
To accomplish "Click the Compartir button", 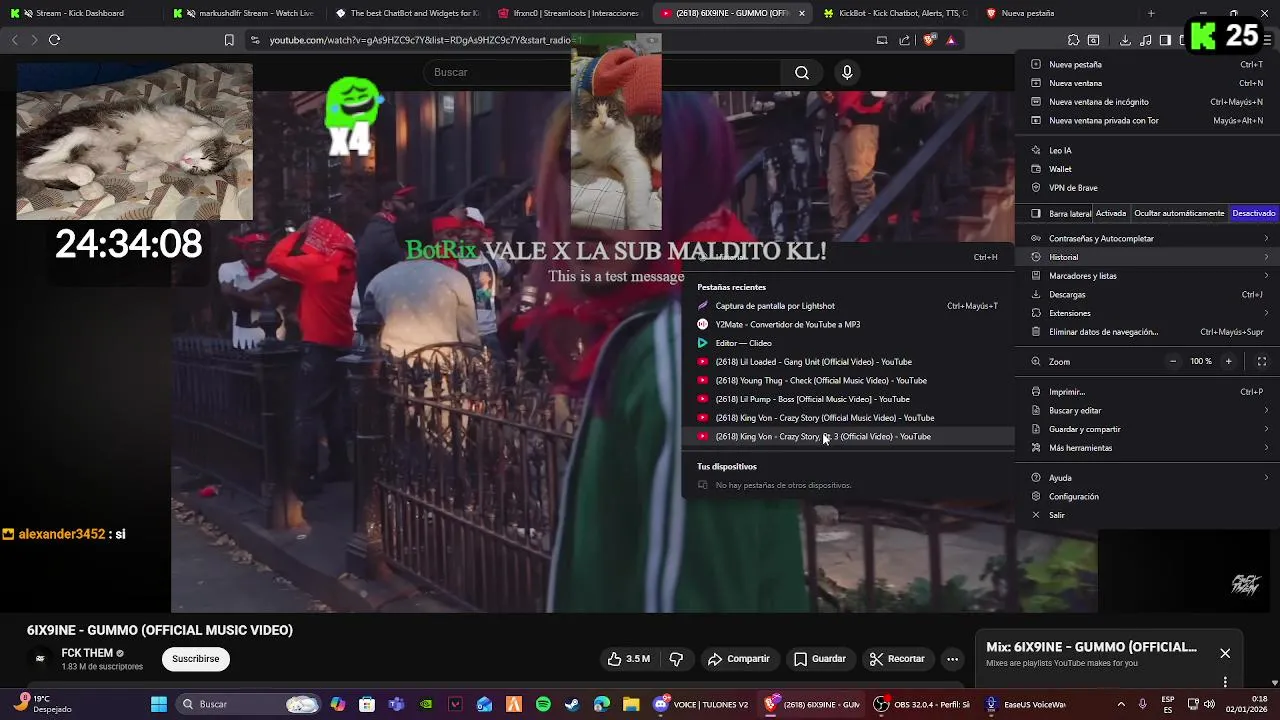I will pyautogui.click(x=739, y=659).
